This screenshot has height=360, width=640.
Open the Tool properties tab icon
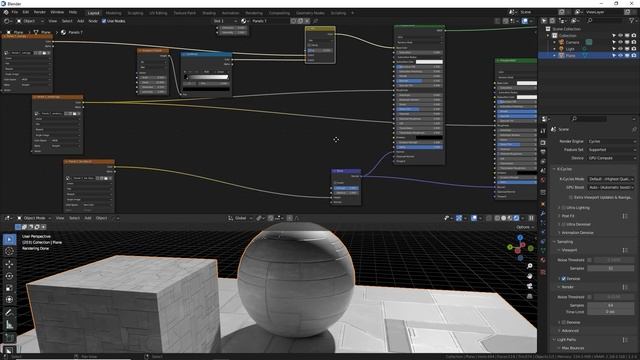(543, 131)
